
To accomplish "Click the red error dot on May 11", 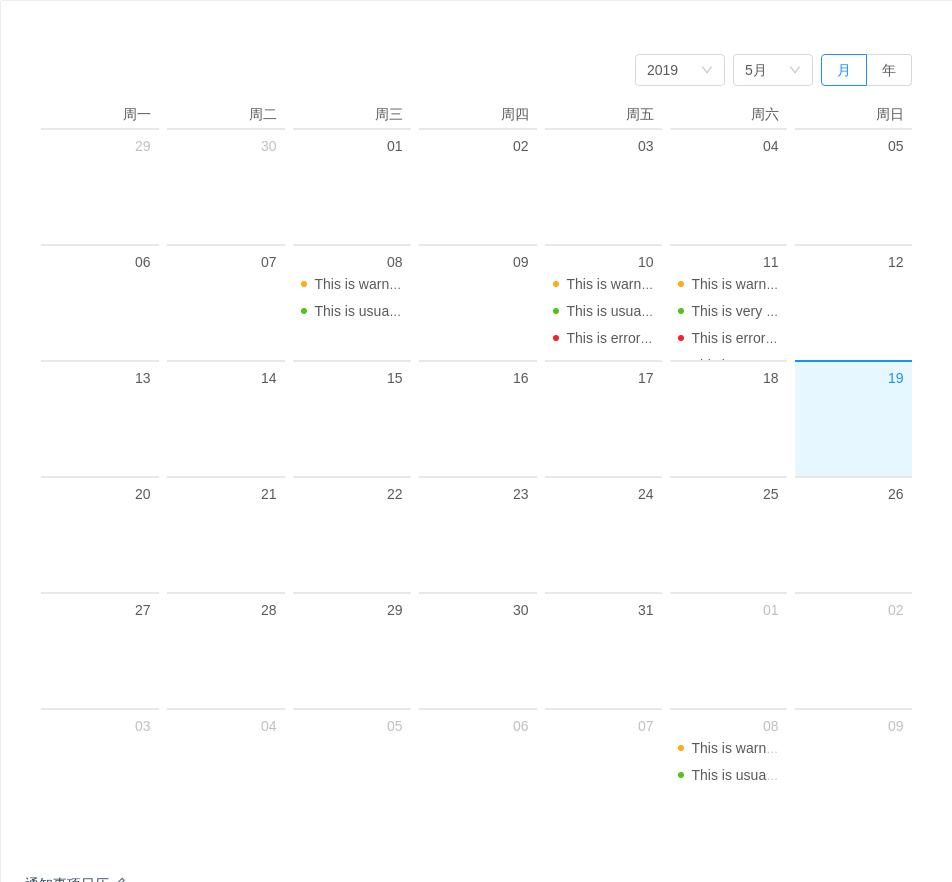I will (x=681, y=338).
